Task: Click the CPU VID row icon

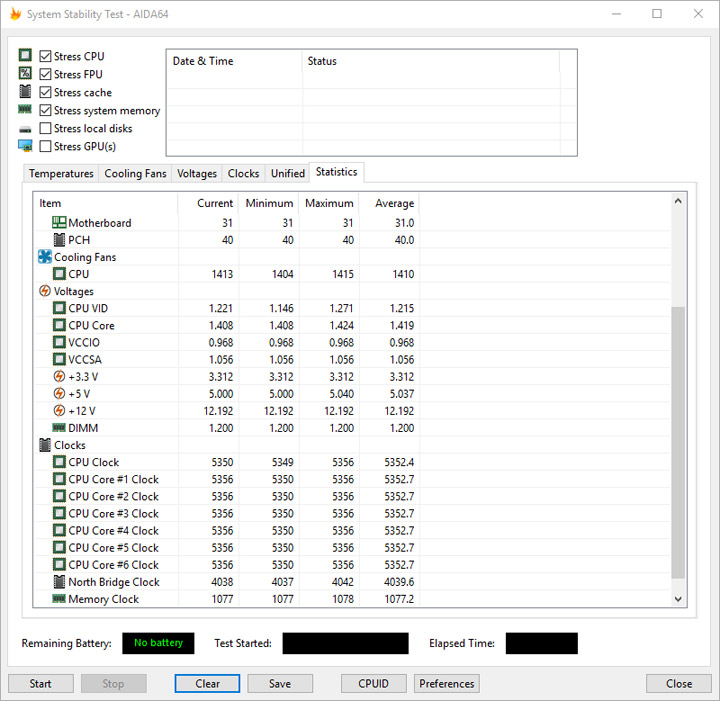Action: click(59, 308)
